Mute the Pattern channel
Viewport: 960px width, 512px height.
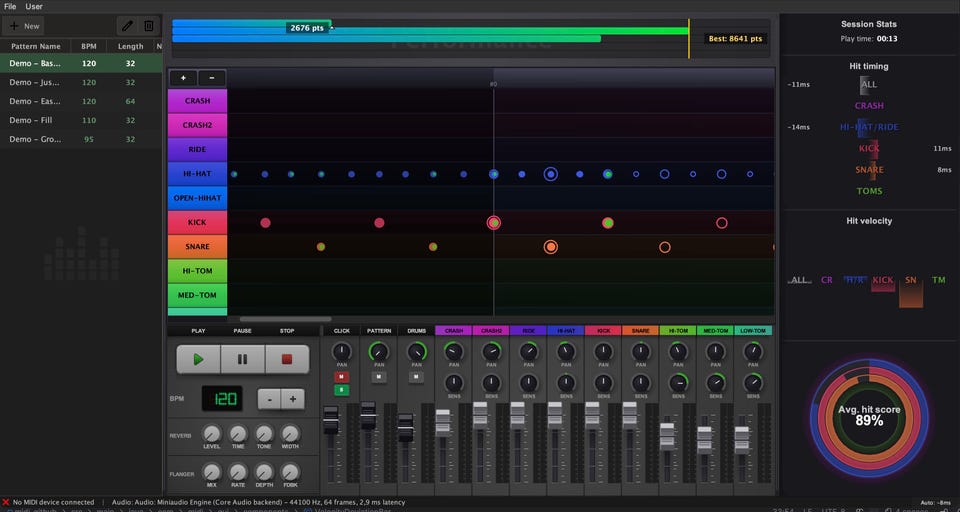(379, 377)
